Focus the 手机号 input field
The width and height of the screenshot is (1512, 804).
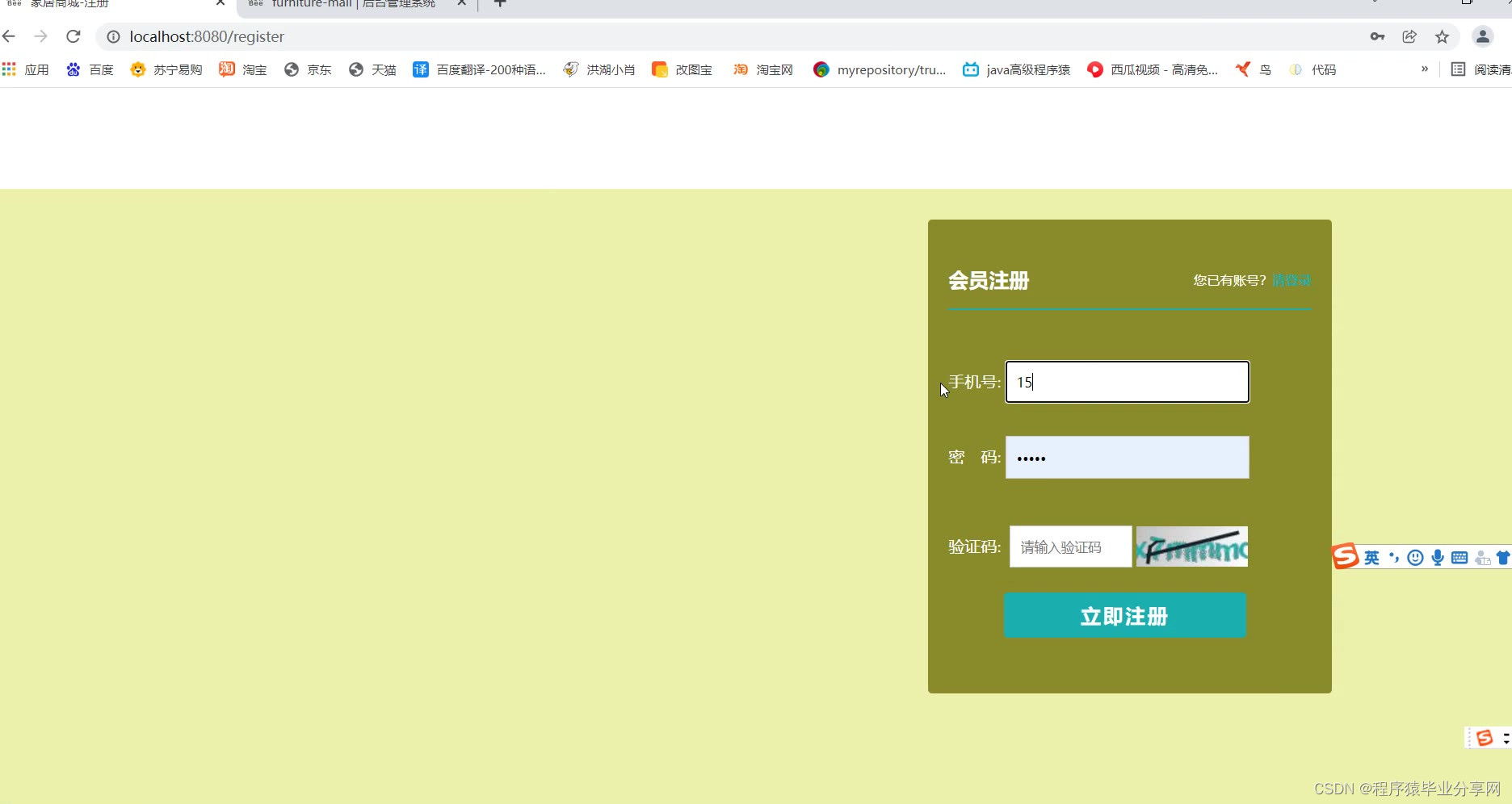coord(1127,382)
